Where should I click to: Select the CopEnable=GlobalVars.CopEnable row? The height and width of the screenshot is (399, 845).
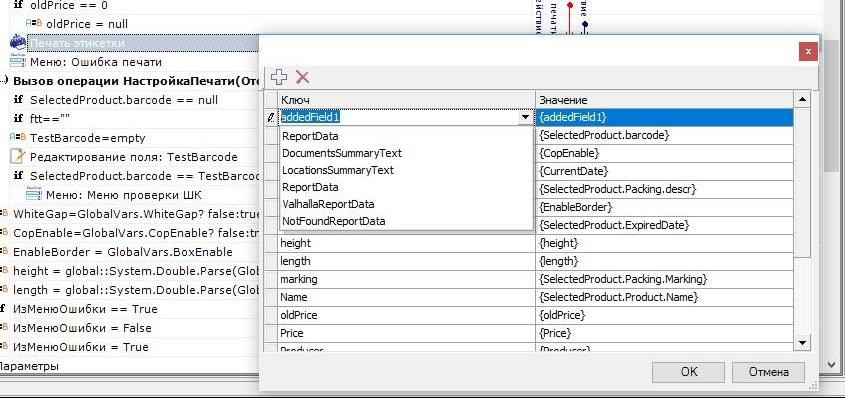click(x=136, y=233)
